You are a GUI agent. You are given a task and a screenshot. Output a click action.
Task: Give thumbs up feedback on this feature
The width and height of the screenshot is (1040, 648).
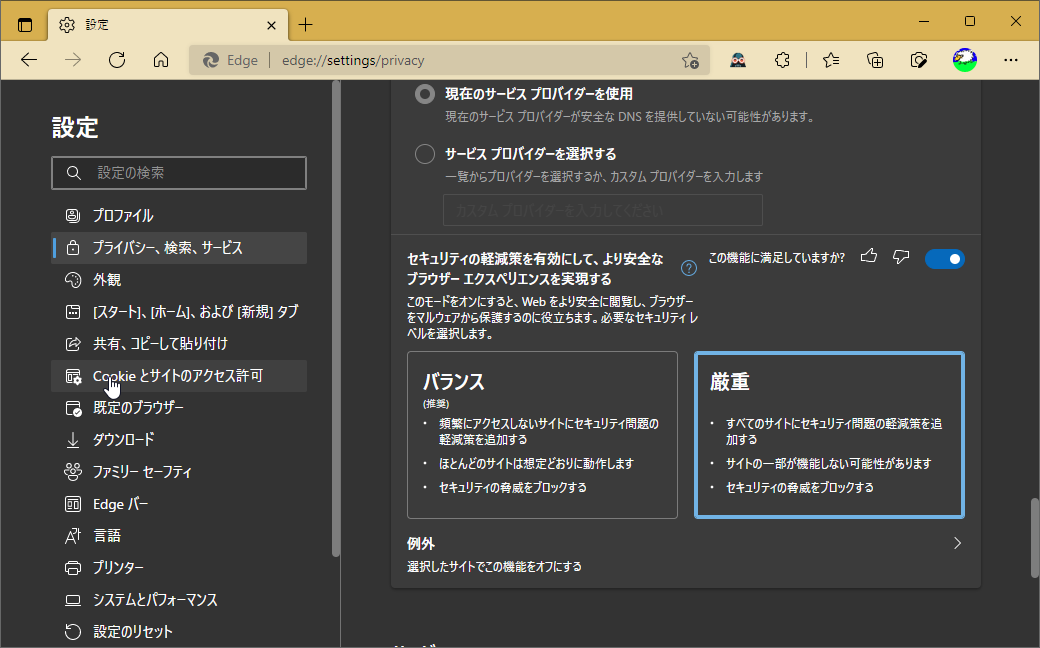point(868,256)
